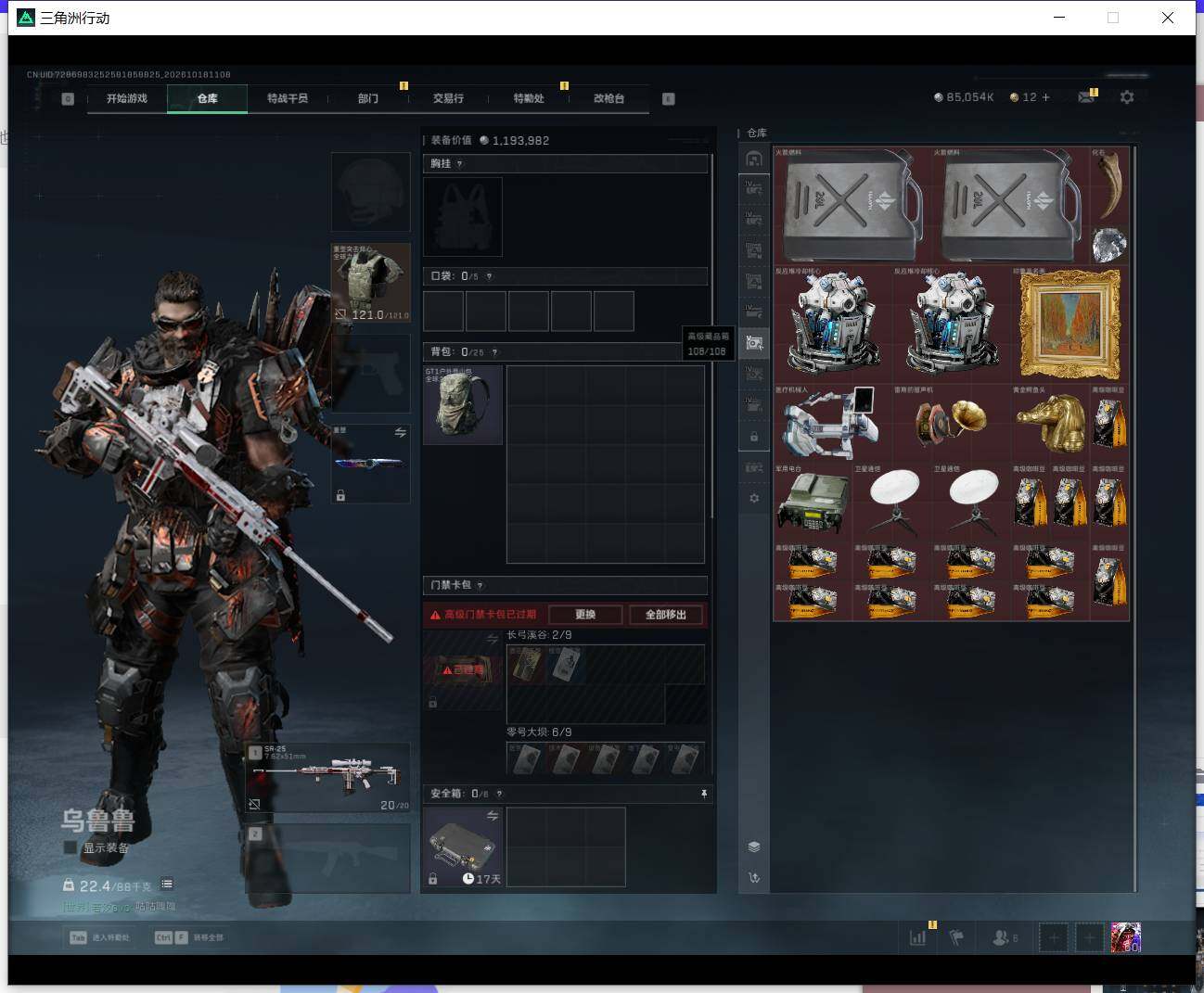Viewport: 1204px width, 993px height.
Task: Select the 军用电台 item in the stash
Action: coord(813,503)
